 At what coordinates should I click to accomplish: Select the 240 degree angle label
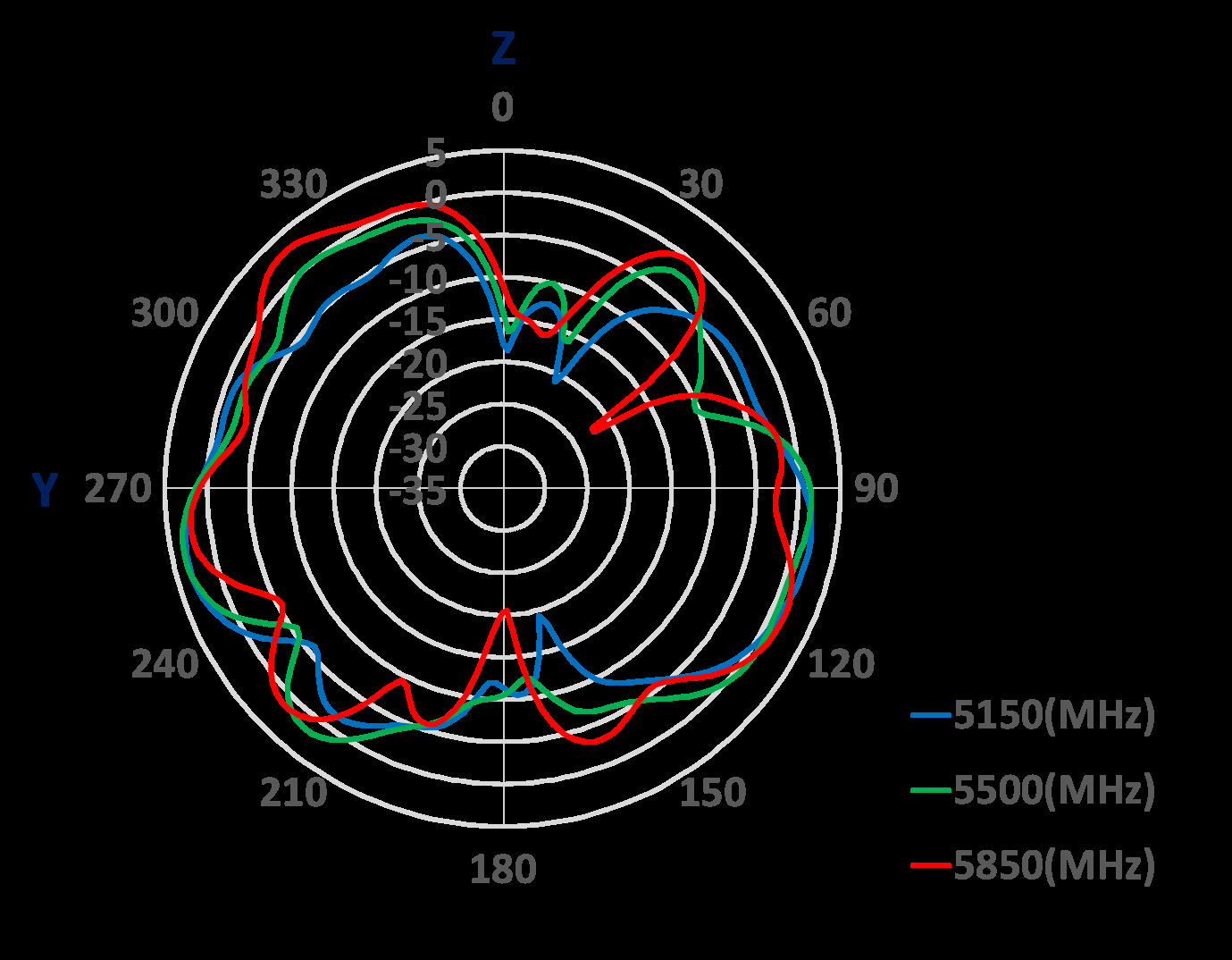165,664
